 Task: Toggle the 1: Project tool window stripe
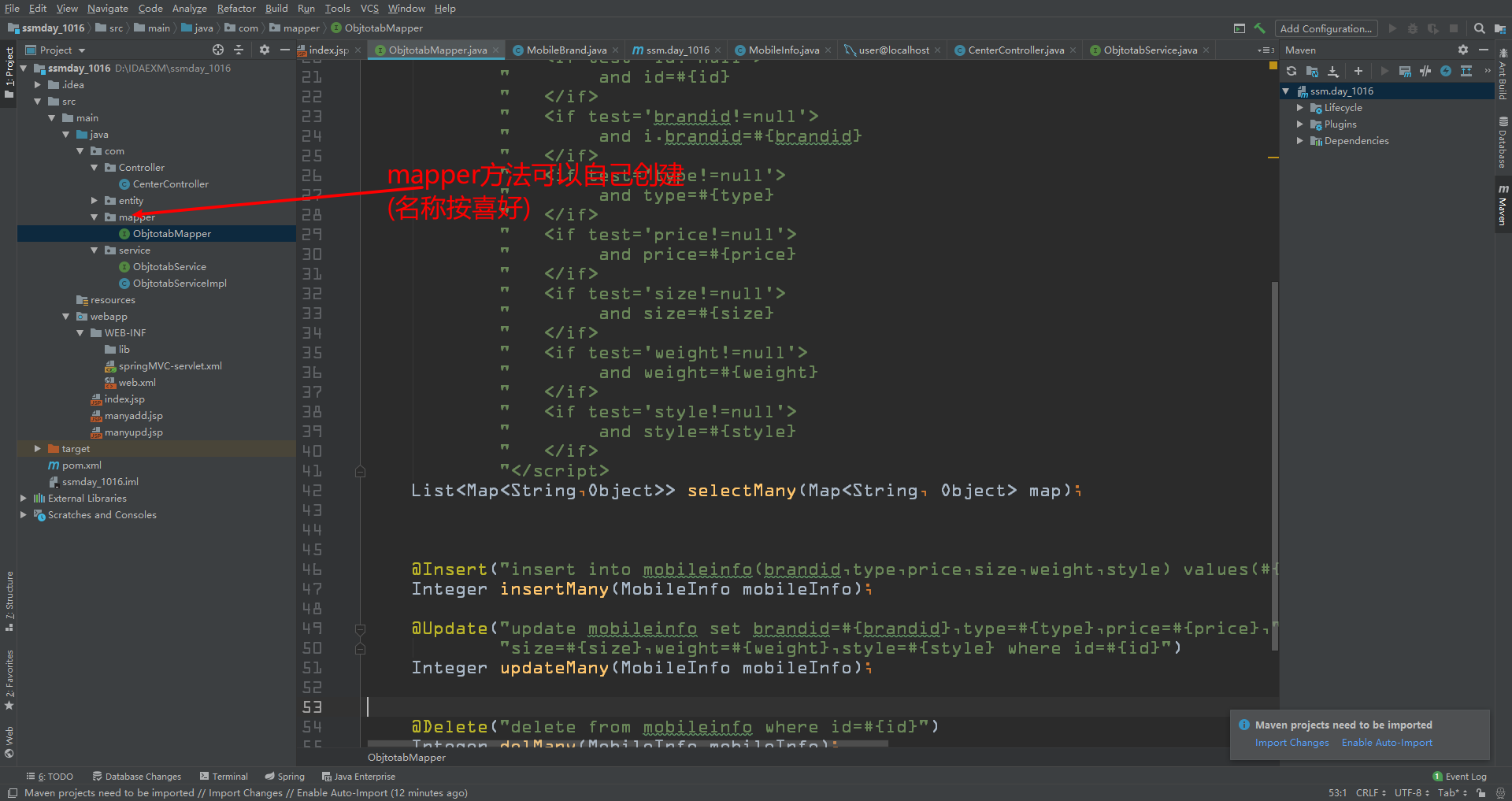click(9, 72)
